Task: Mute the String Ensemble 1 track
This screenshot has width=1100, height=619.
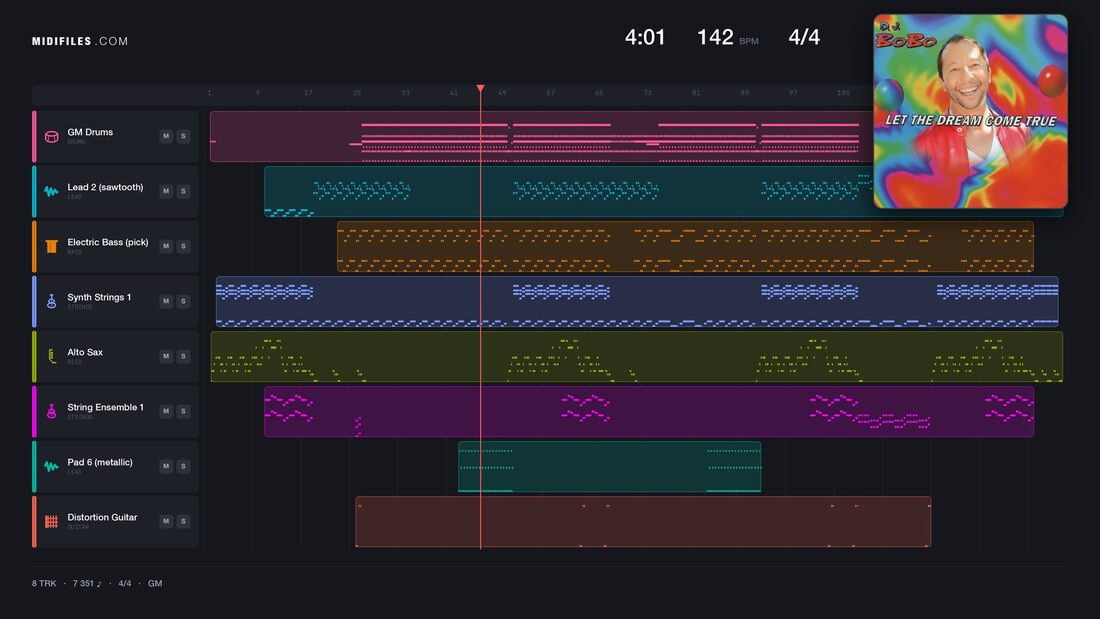Action: 166,411
